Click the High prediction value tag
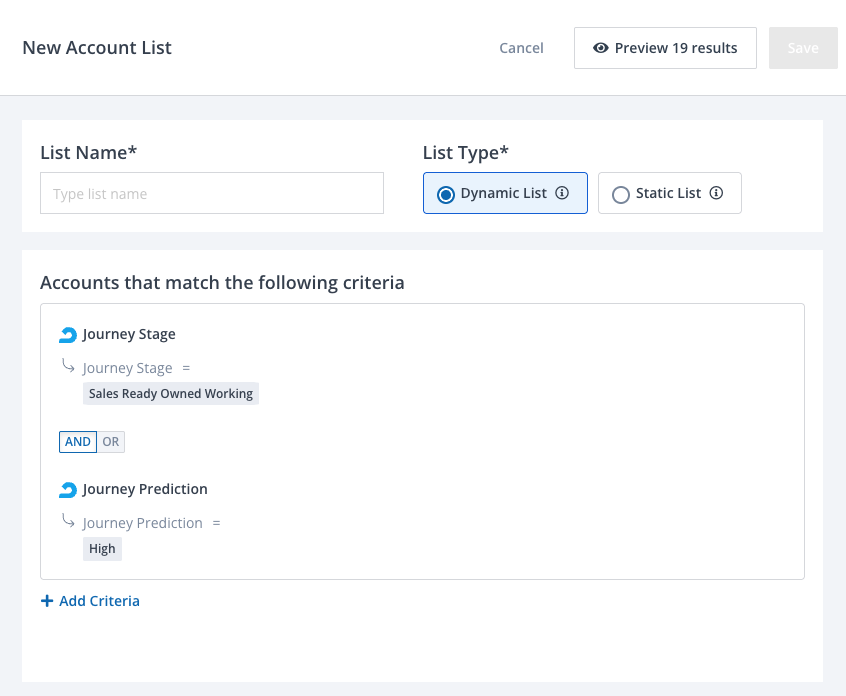 click(x=102, y=549)
